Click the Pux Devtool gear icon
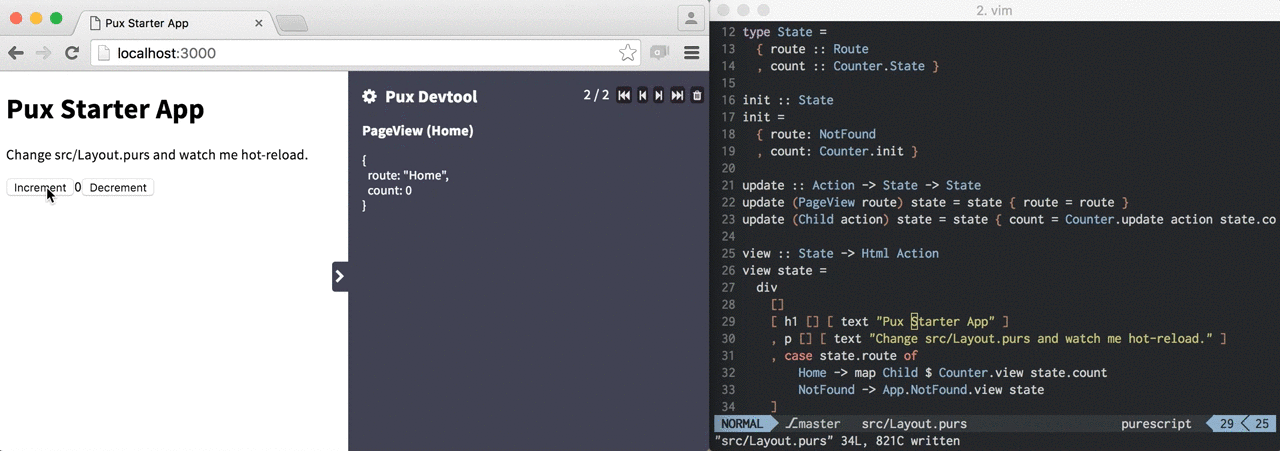This screenshot has width=1280, height=451. point(370,97)
